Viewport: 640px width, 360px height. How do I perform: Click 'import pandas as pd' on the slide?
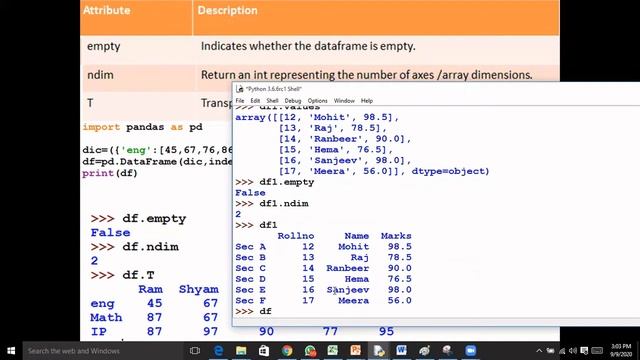(142, 127)
